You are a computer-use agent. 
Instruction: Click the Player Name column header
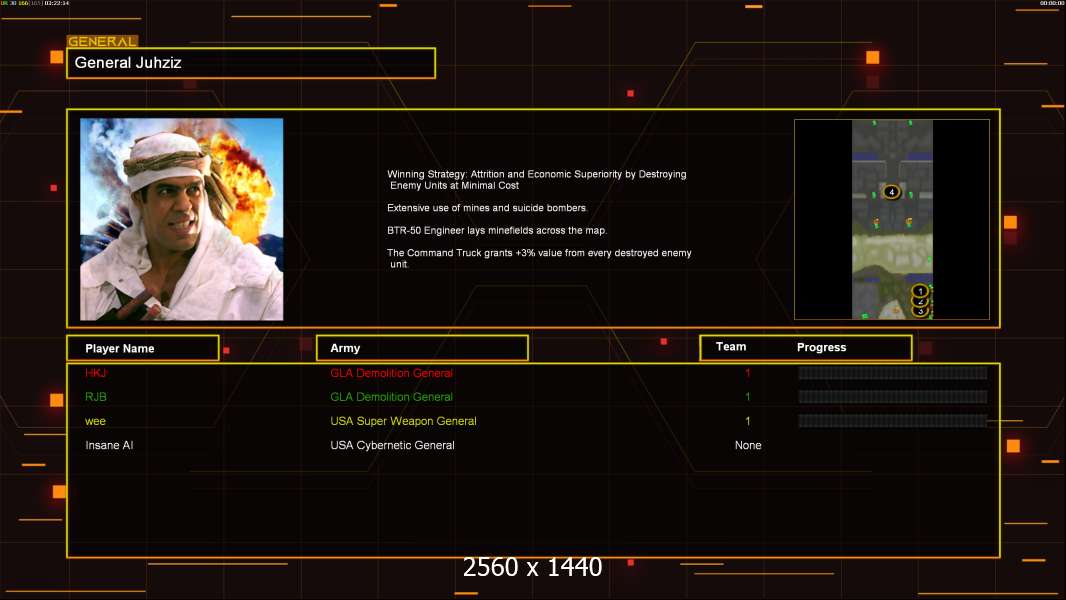[143, 348]
